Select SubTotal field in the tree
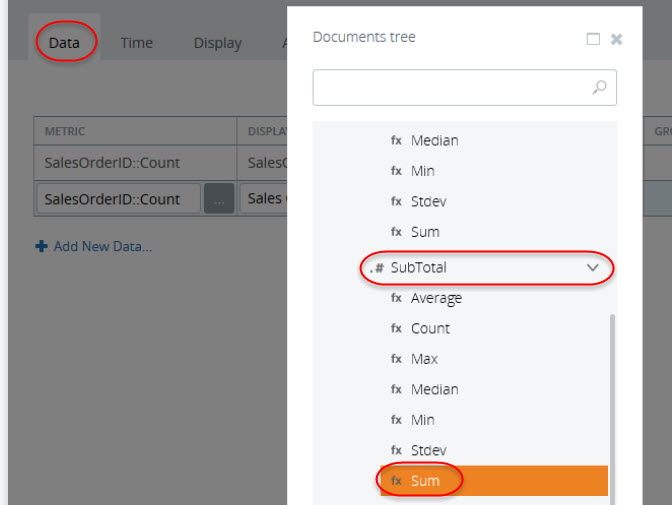Viewport: 672px width, 505px height. click(432, 268)
